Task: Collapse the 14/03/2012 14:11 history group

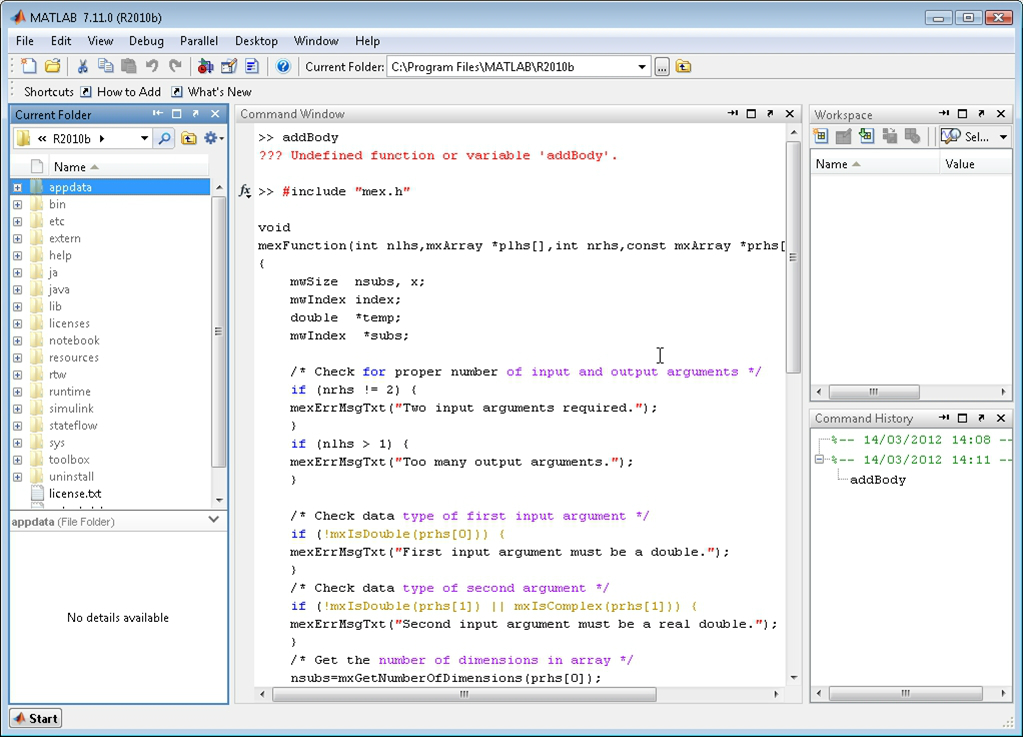Action: click(x=819, y=460)
